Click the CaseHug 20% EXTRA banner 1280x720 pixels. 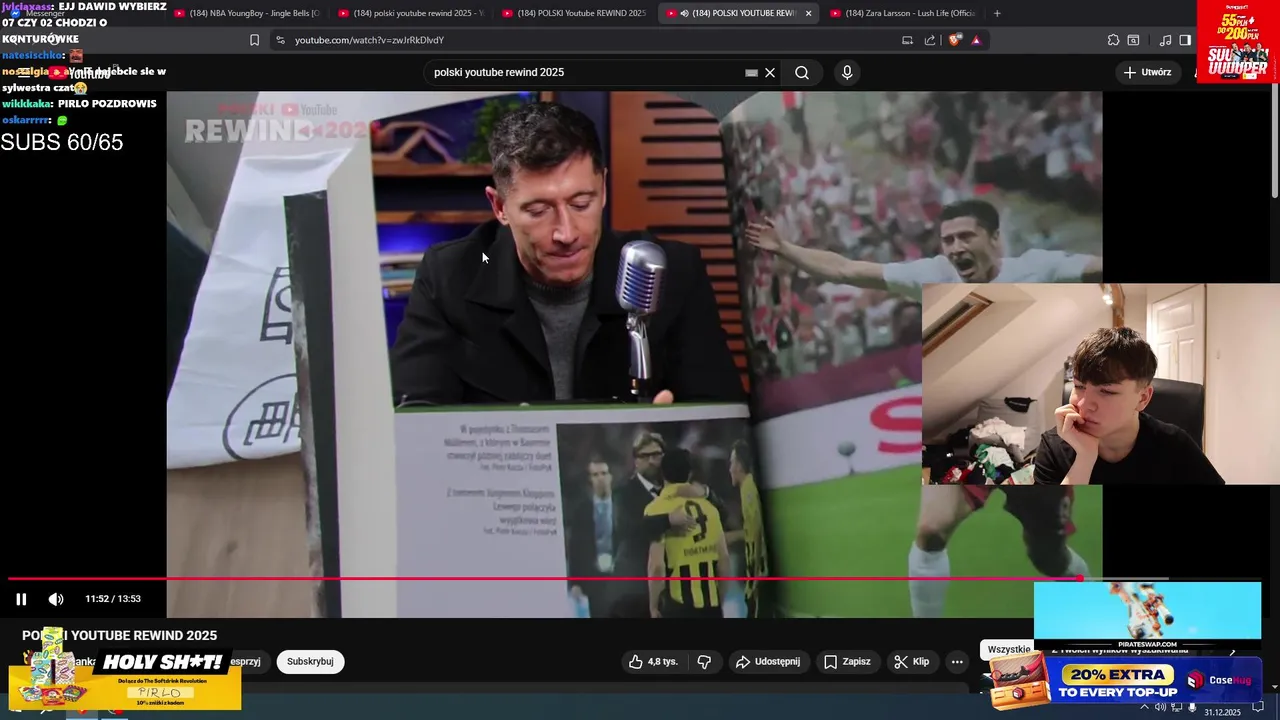point(1127,682)
